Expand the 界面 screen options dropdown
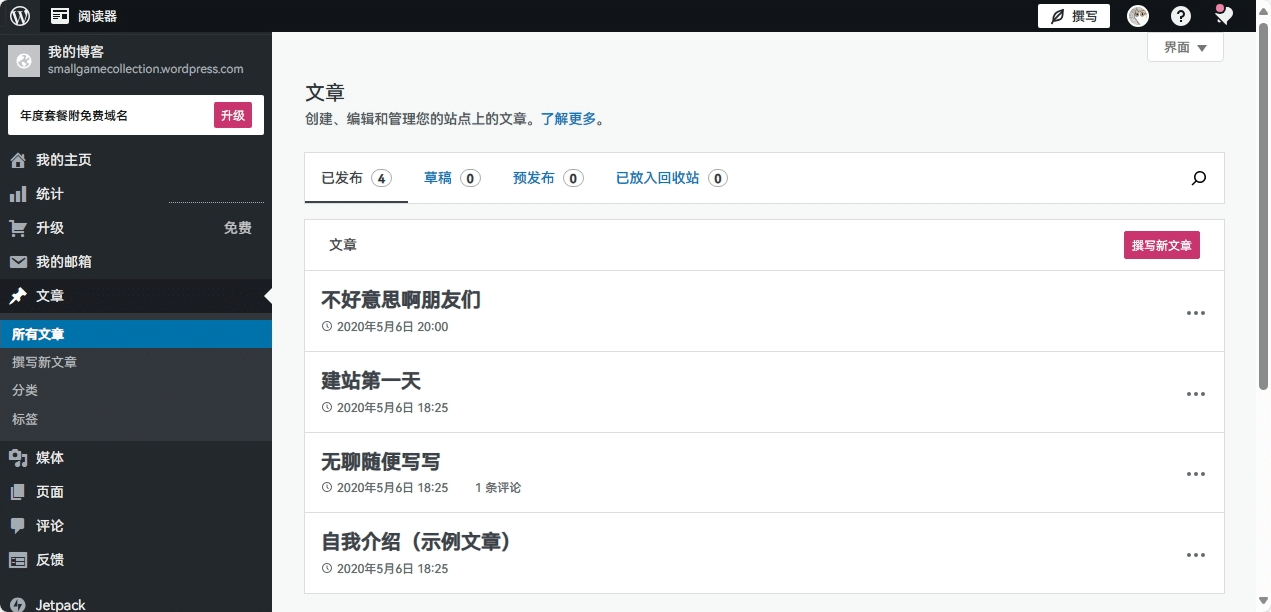 coord(1185,47)
